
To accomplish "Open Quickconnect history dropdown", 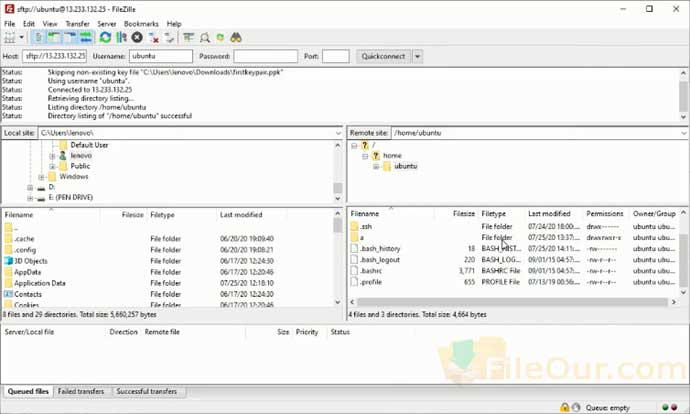I will [417, 56].
